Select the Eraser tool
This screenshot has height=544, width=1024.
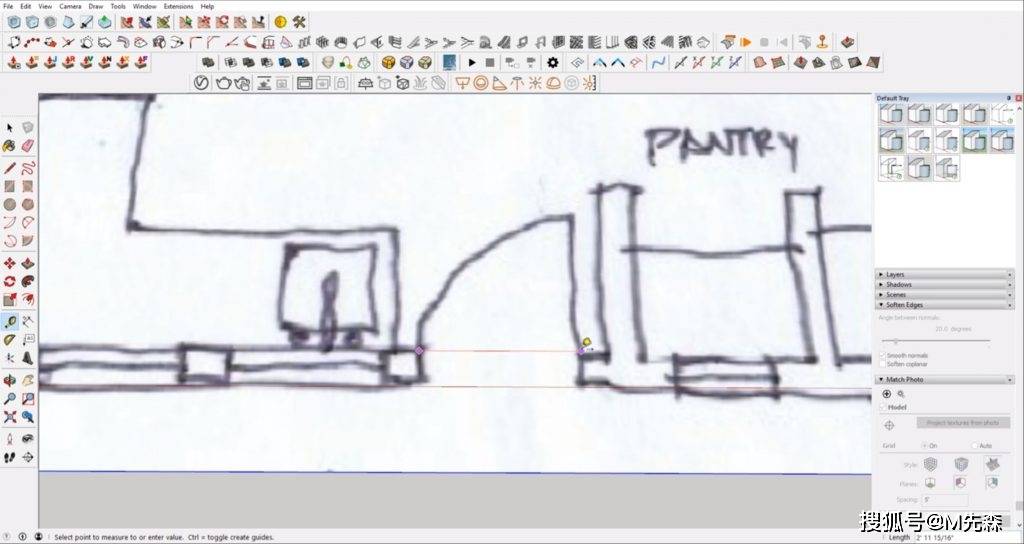27,146
